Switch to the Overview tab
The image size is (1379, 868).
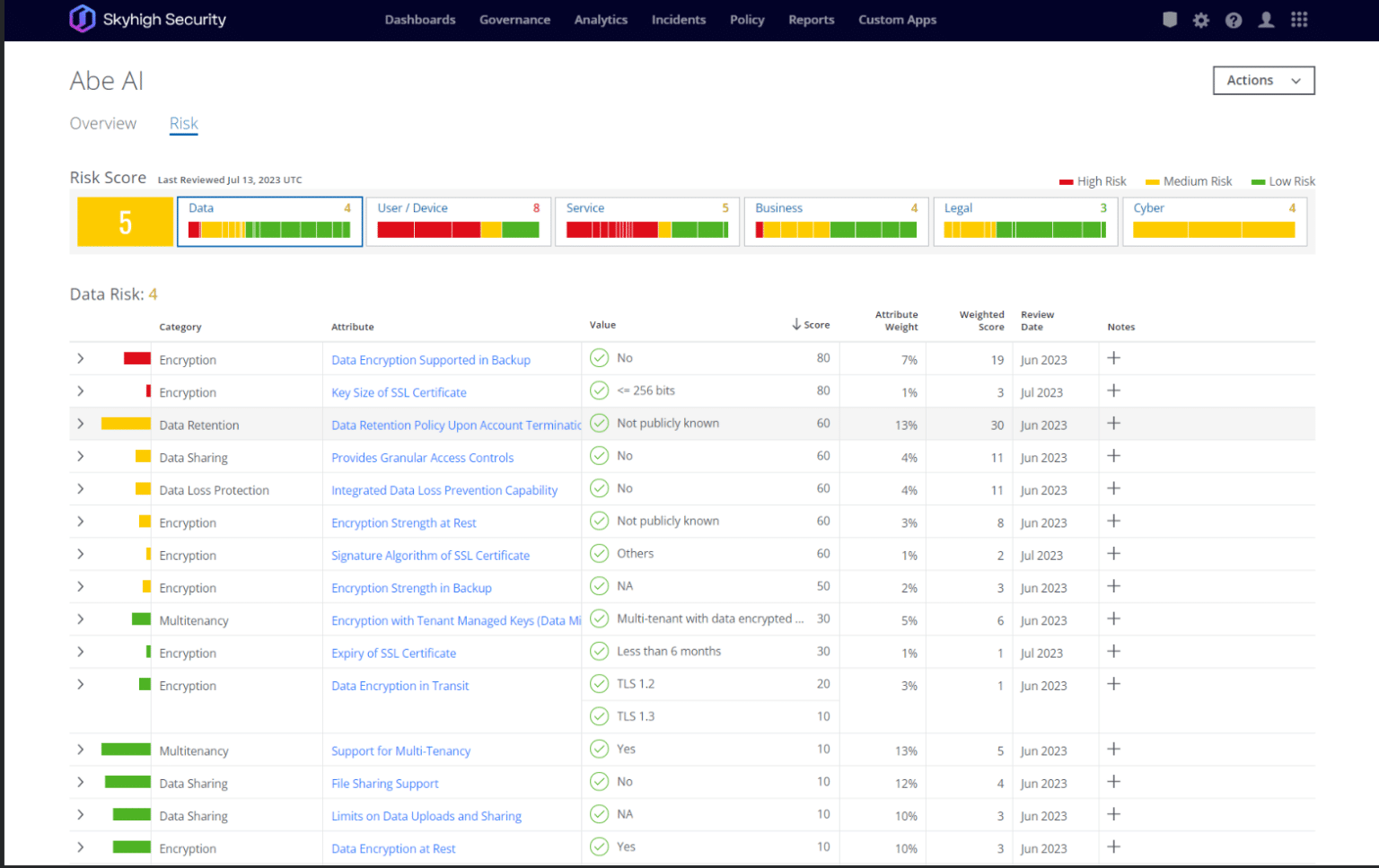tap(102, 123)
